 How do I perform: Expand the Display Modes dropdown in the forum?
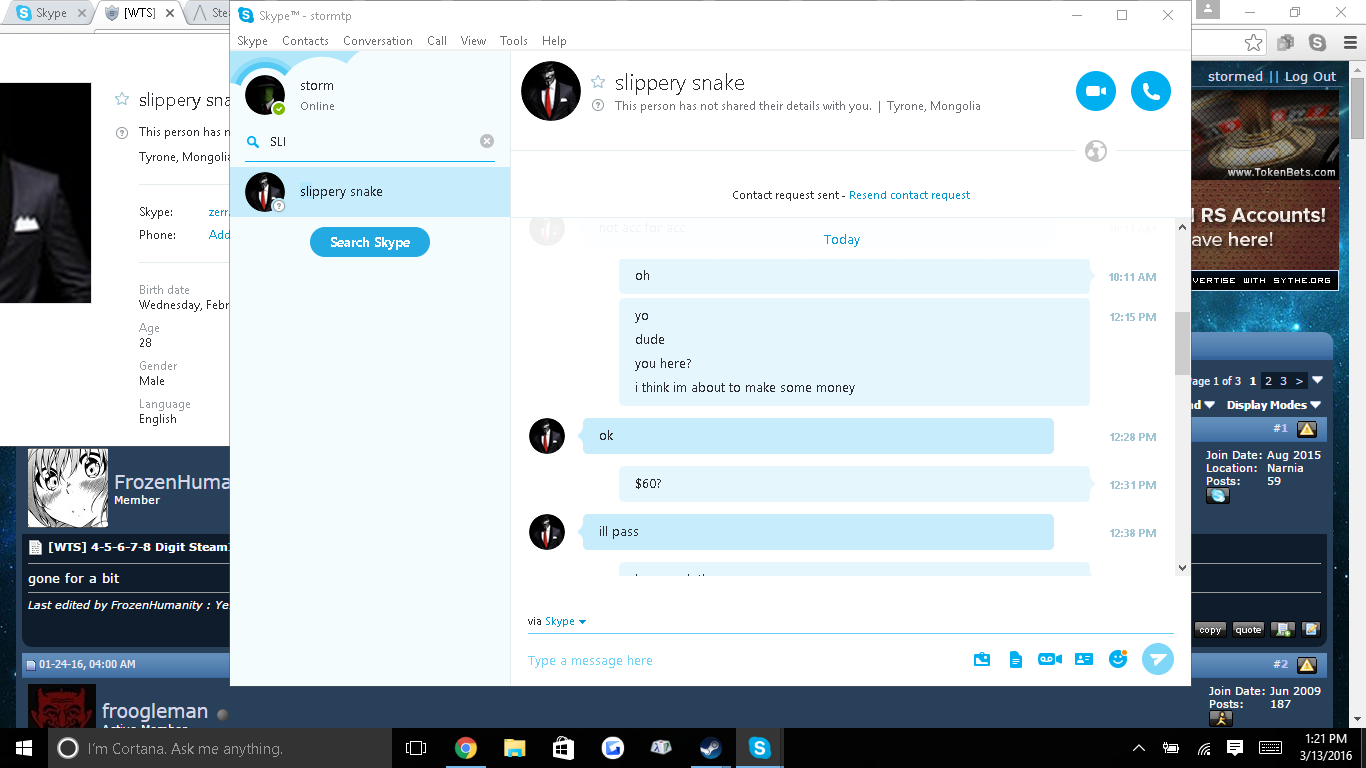pos(1273,405)
